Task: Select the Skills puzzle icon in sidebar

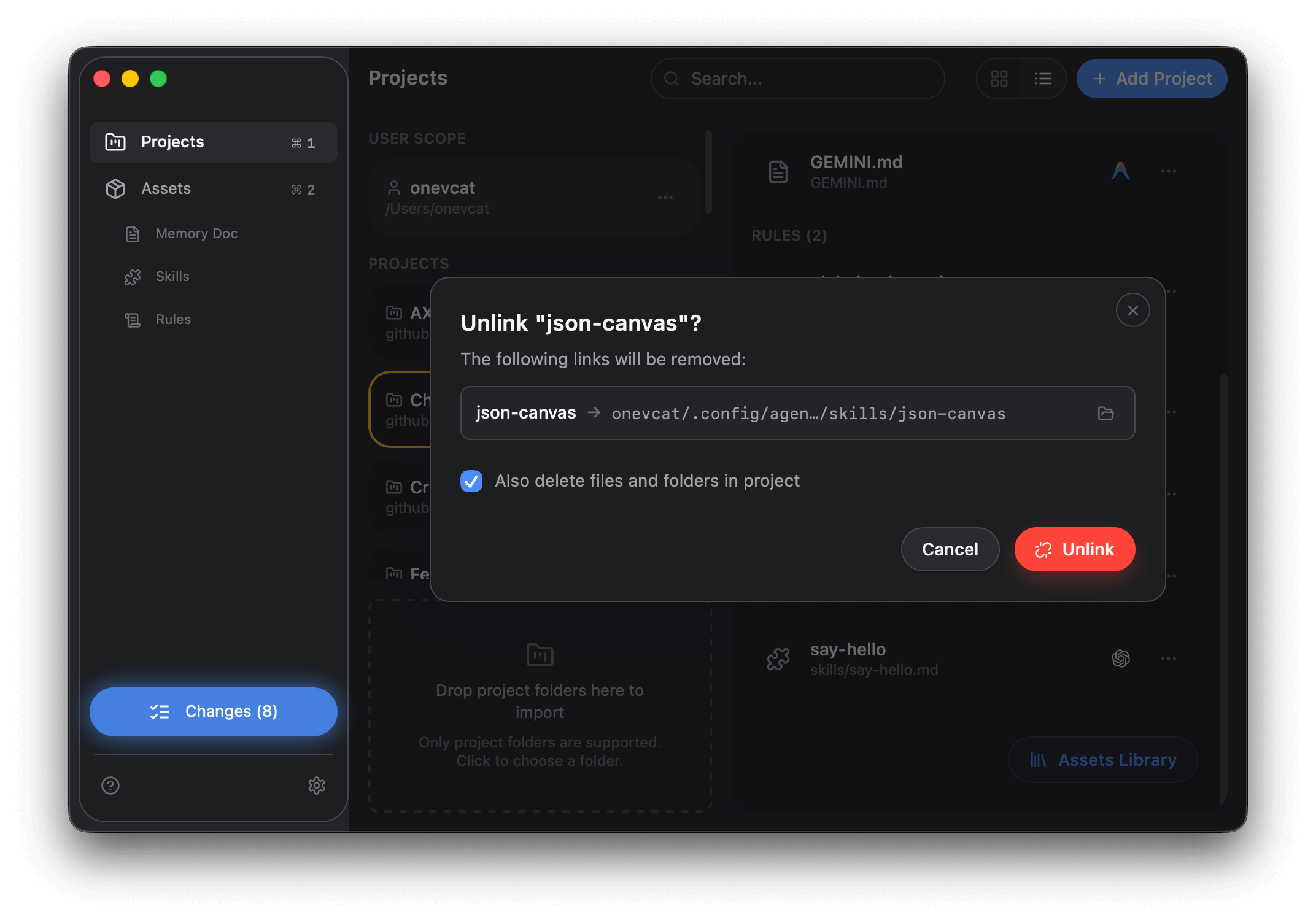Action: (132, 277)
